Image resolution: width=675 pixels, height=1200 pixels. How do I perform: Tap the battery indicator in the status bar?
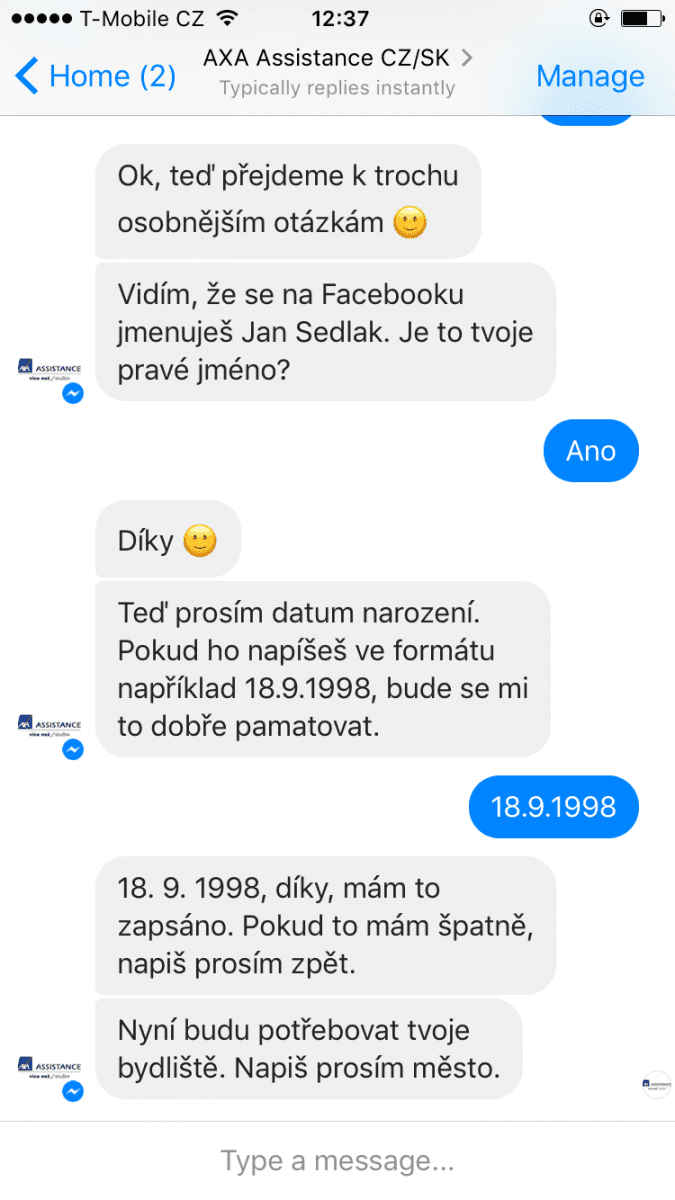[640, 16]
